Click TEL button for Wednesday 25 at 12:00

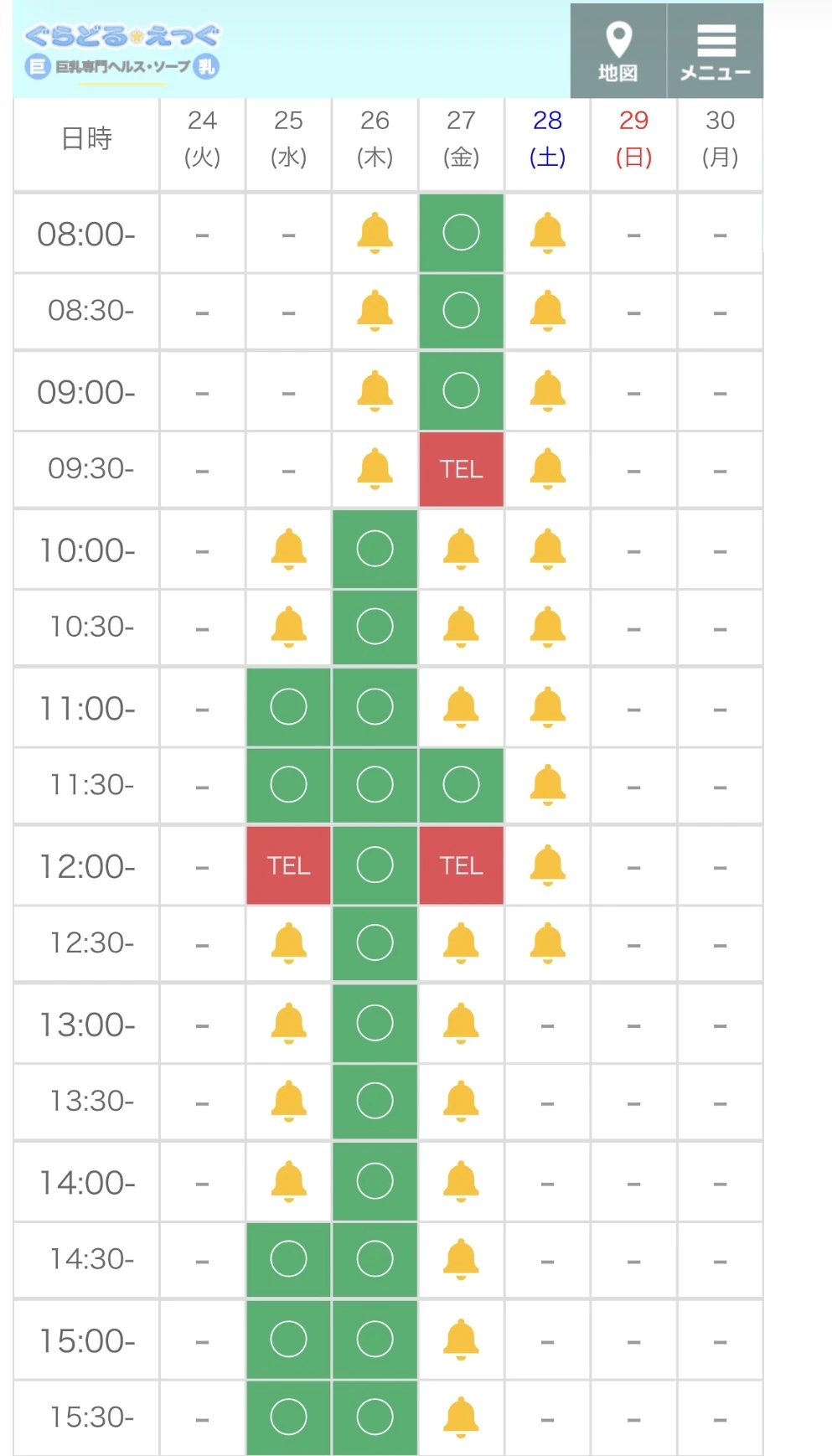point(288,865)
